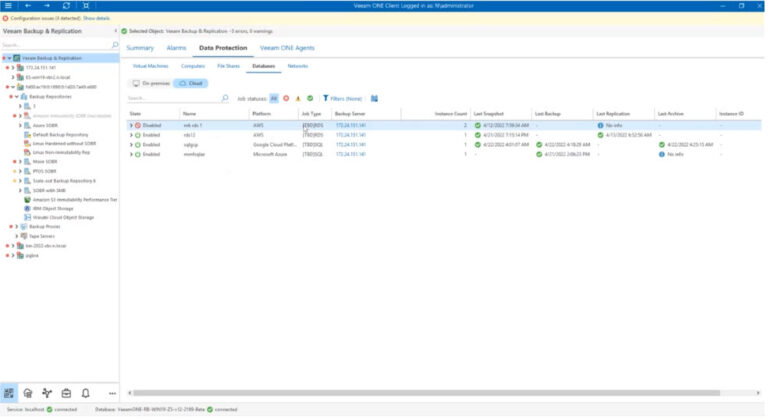Toggle the green success job status filter
The image size is (768, 420).
tap(310, 99)
